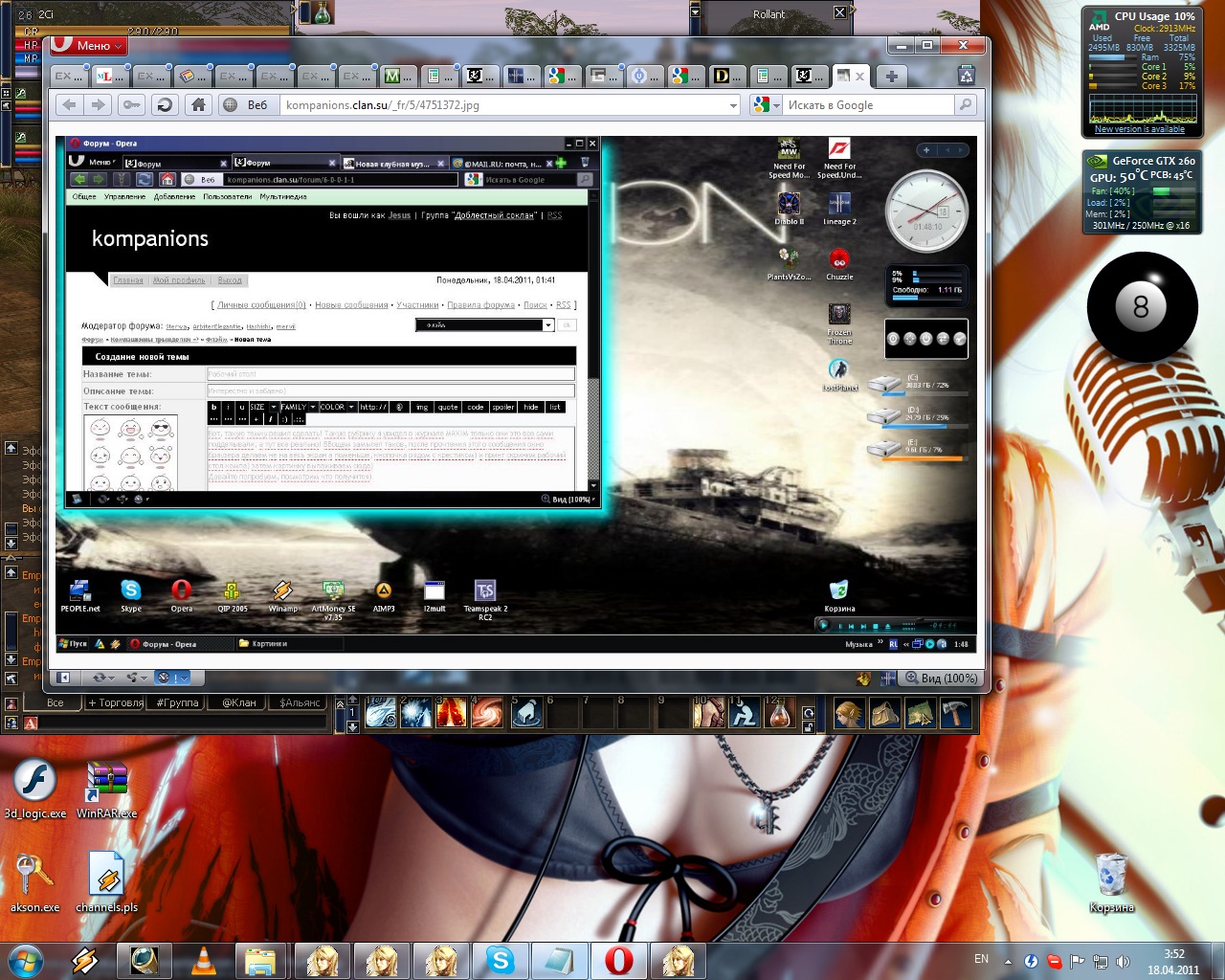
Task: Open game hammer system menu icon
Action: coord(955,712)
